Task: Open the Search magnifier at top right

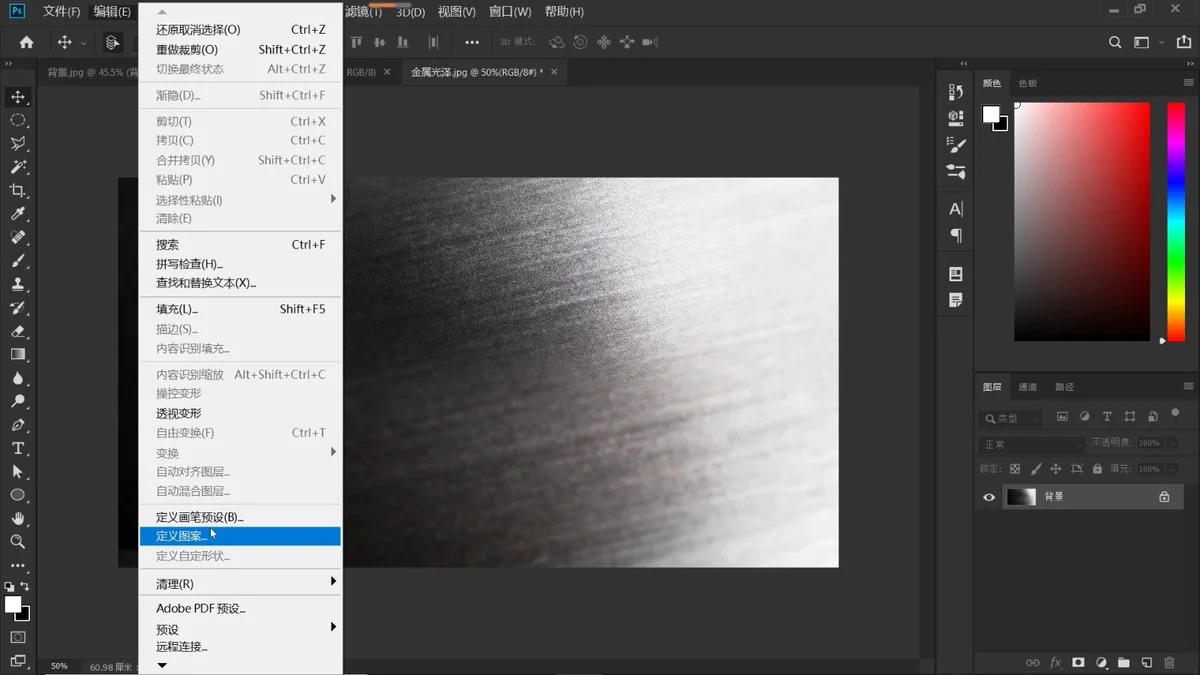Action: (1115, 42)
